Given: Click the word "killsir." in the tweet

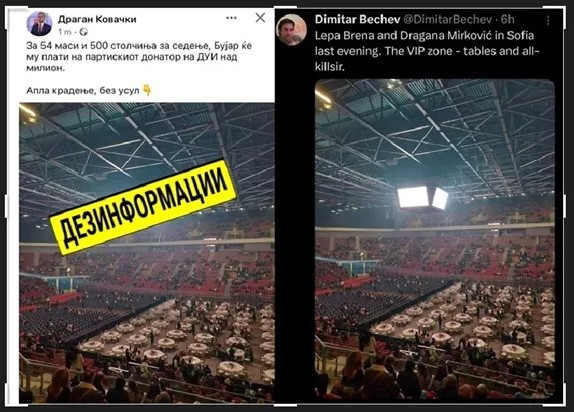Looking at the screenshot, I should (x=330, y=67).
